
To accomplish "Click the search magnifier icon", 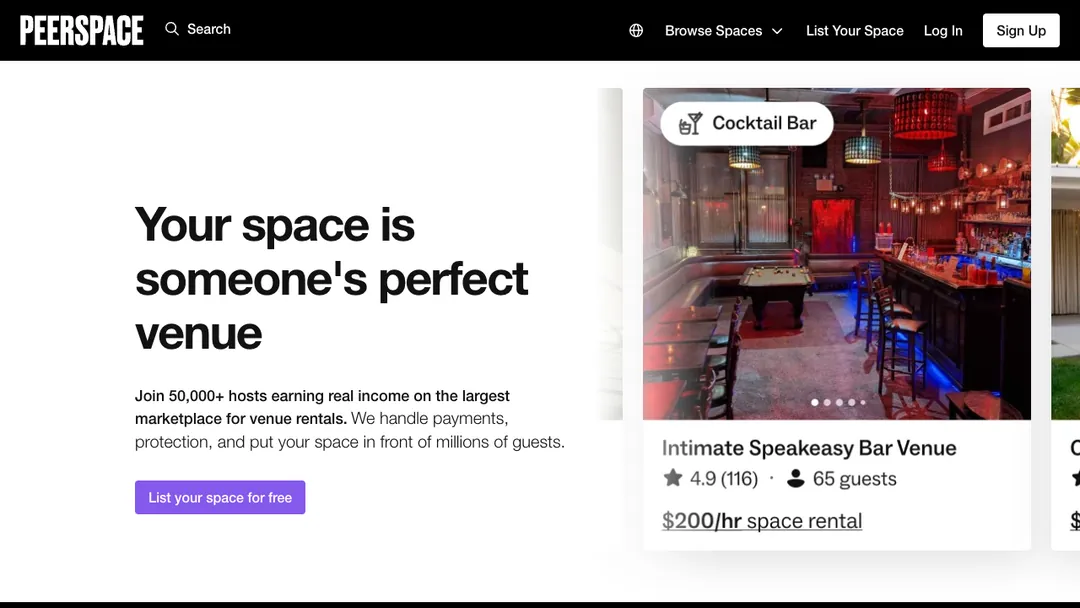I will (x=172, y=29).
